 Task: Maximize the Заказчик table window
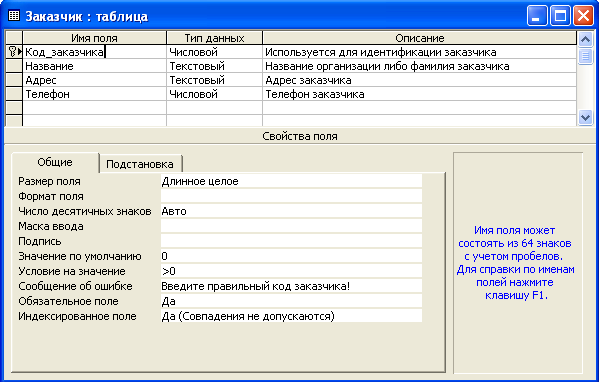(560, 16)
